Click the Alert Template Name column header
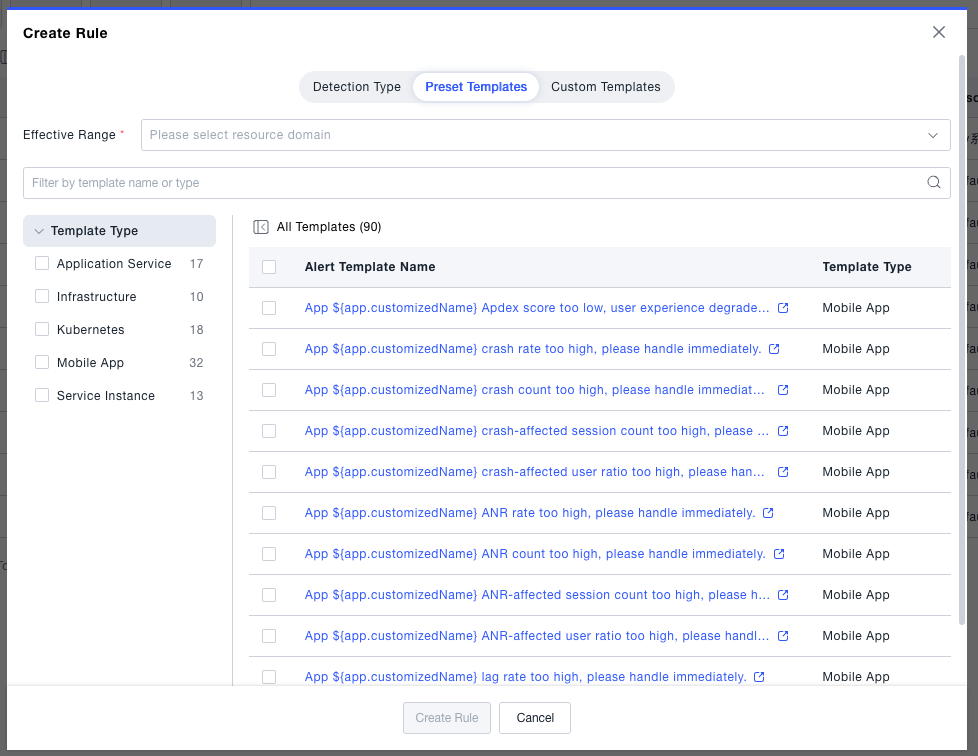This screenshot has height=756, width=978. point(370,267)
